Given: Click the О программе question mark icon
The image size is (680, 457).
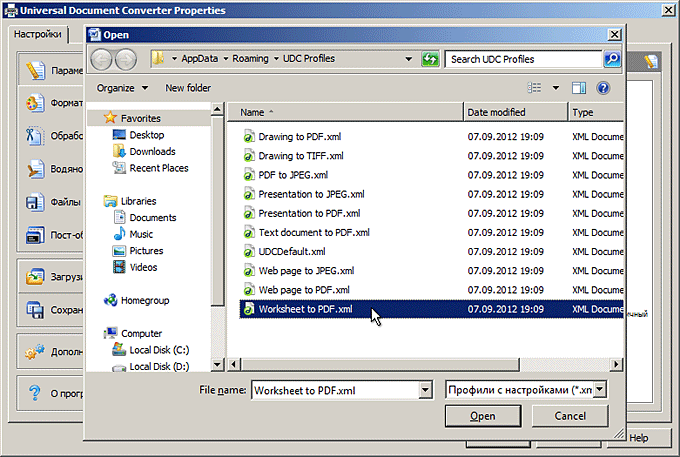Looking at the screenshot, I should click(x=35, y=393).
